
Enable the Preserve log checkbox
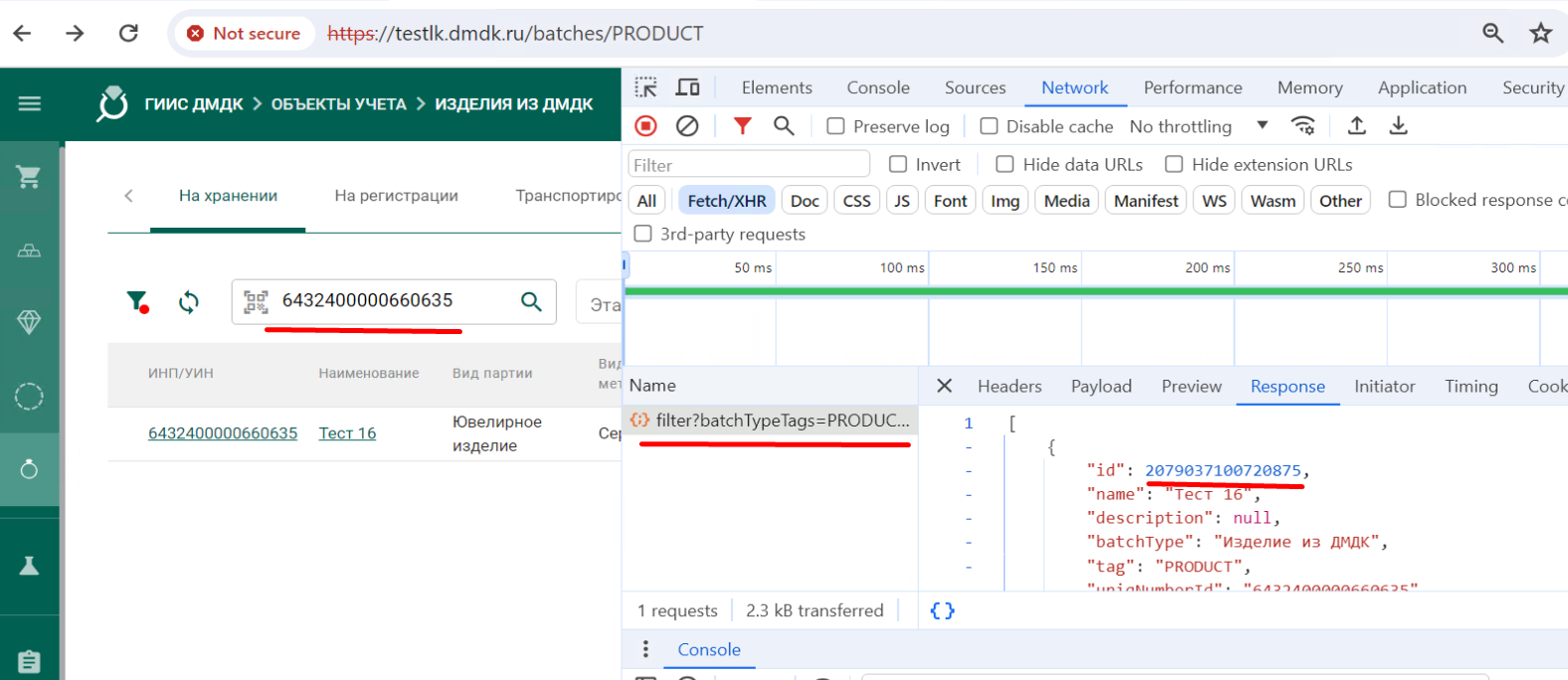[x=836, y=126]
